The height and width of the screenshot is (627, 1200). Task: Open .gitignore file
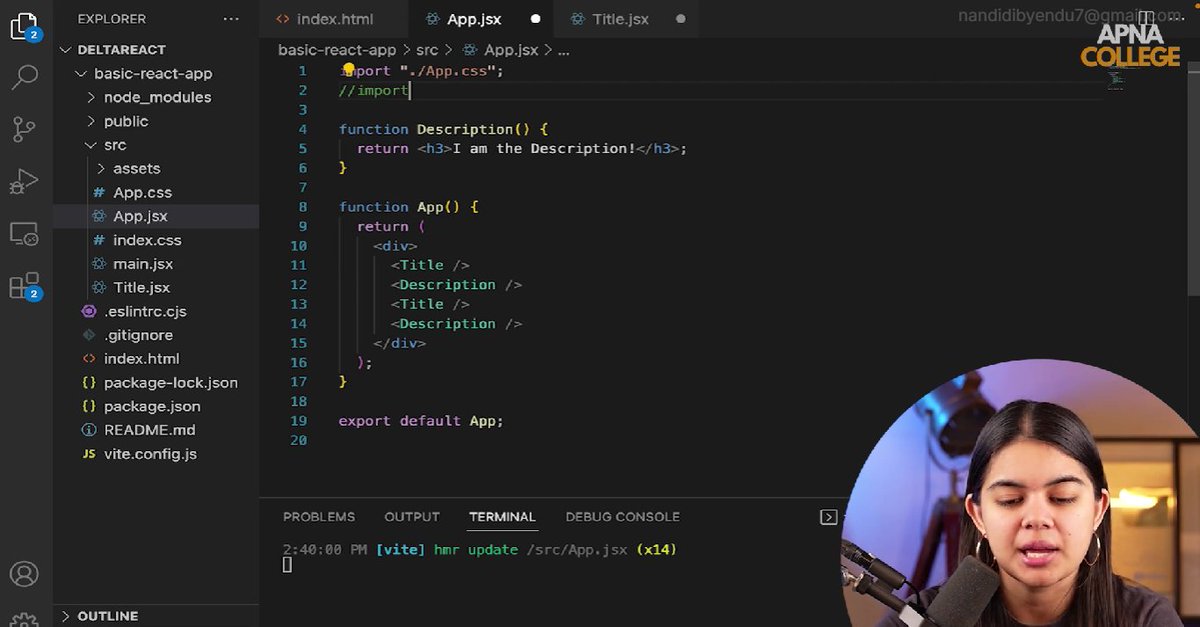point(156,335)
